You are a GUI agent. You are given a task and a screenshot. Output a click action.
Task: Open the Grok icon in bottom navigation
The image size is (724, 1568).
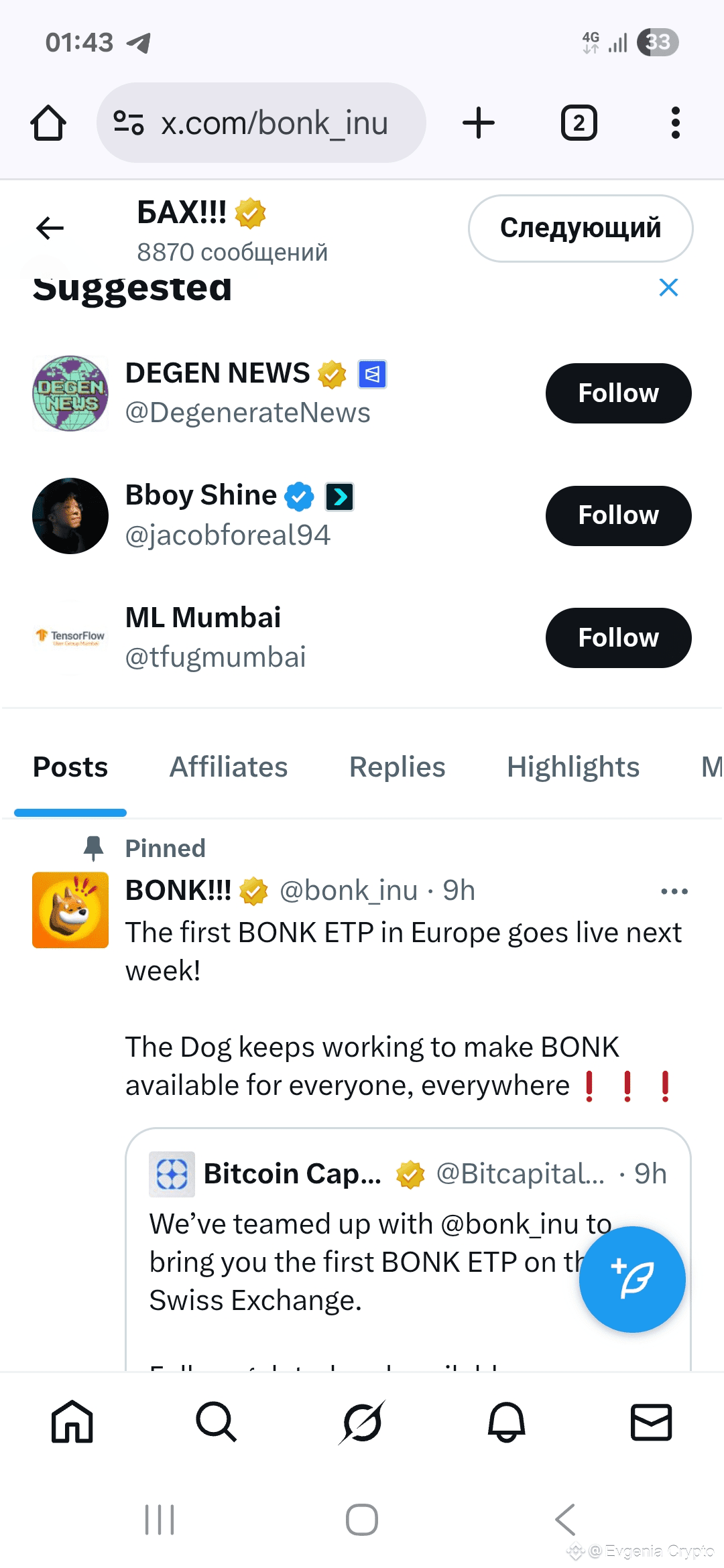coord(362,1421)
